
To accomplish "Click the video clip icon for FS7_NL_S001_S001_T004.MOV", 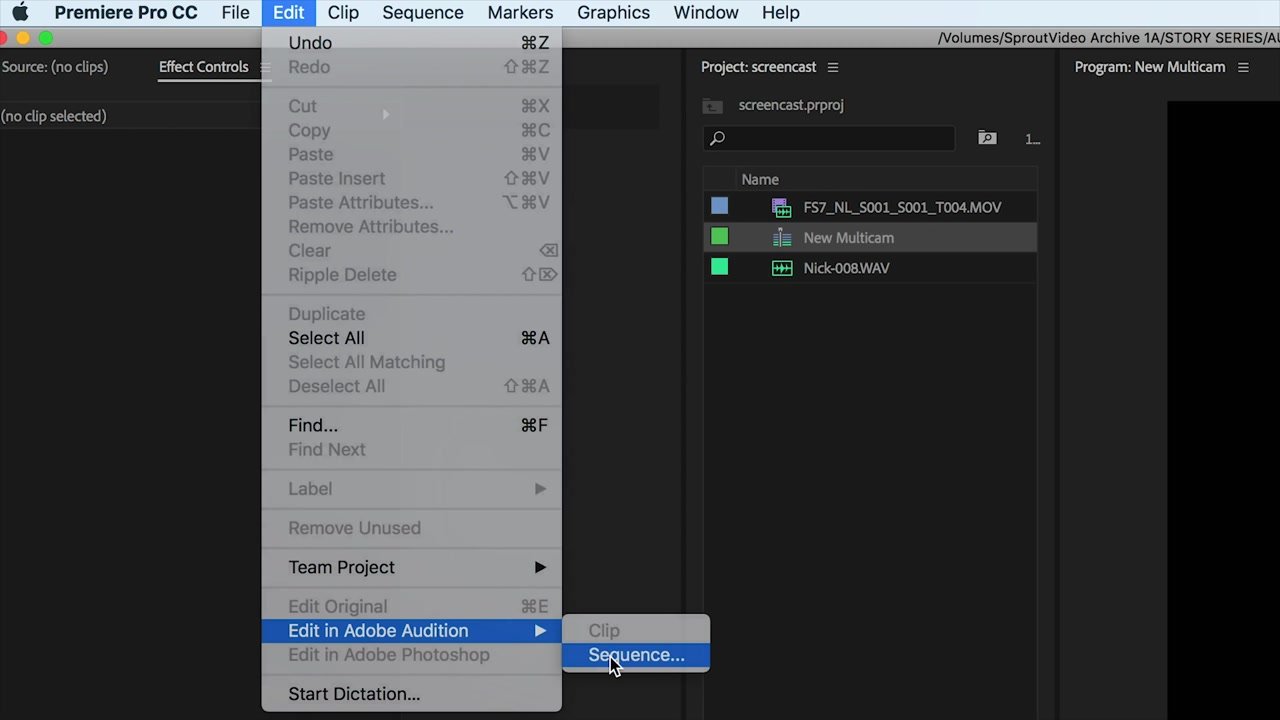I will tap(782, 207).
